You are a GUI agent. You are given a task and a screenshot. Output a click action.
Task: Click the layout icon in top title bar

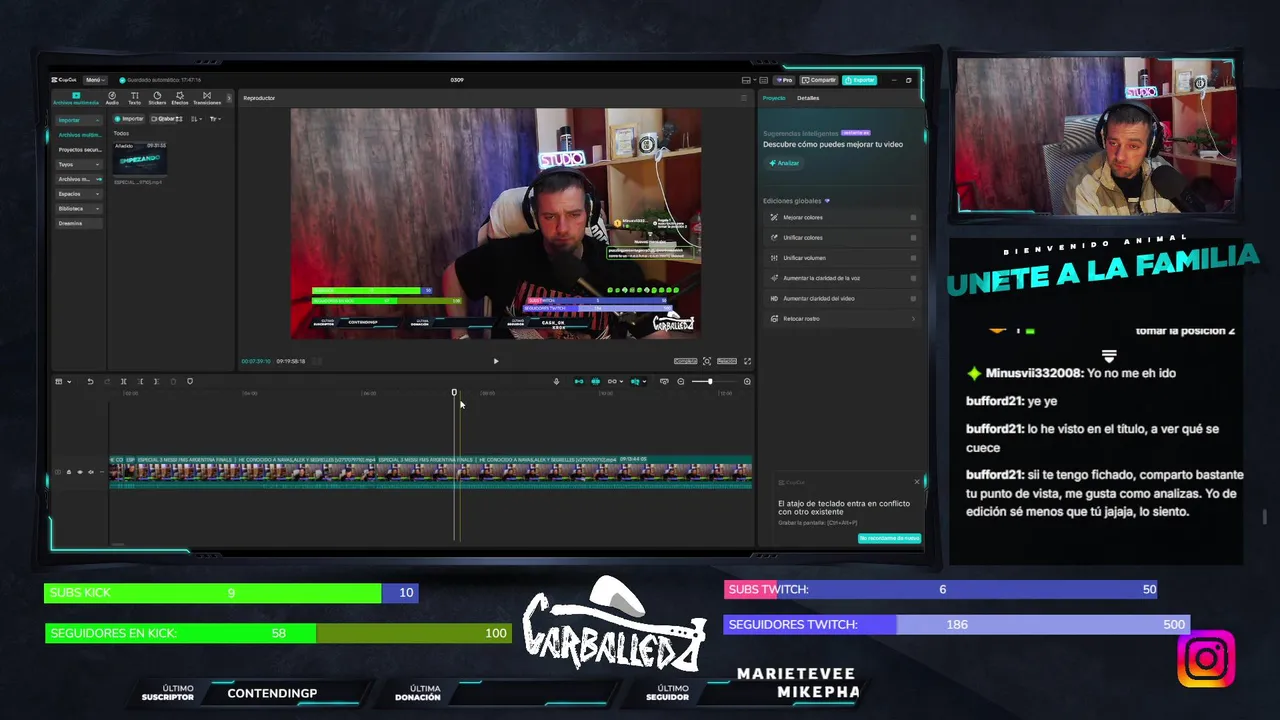point(746,80)
